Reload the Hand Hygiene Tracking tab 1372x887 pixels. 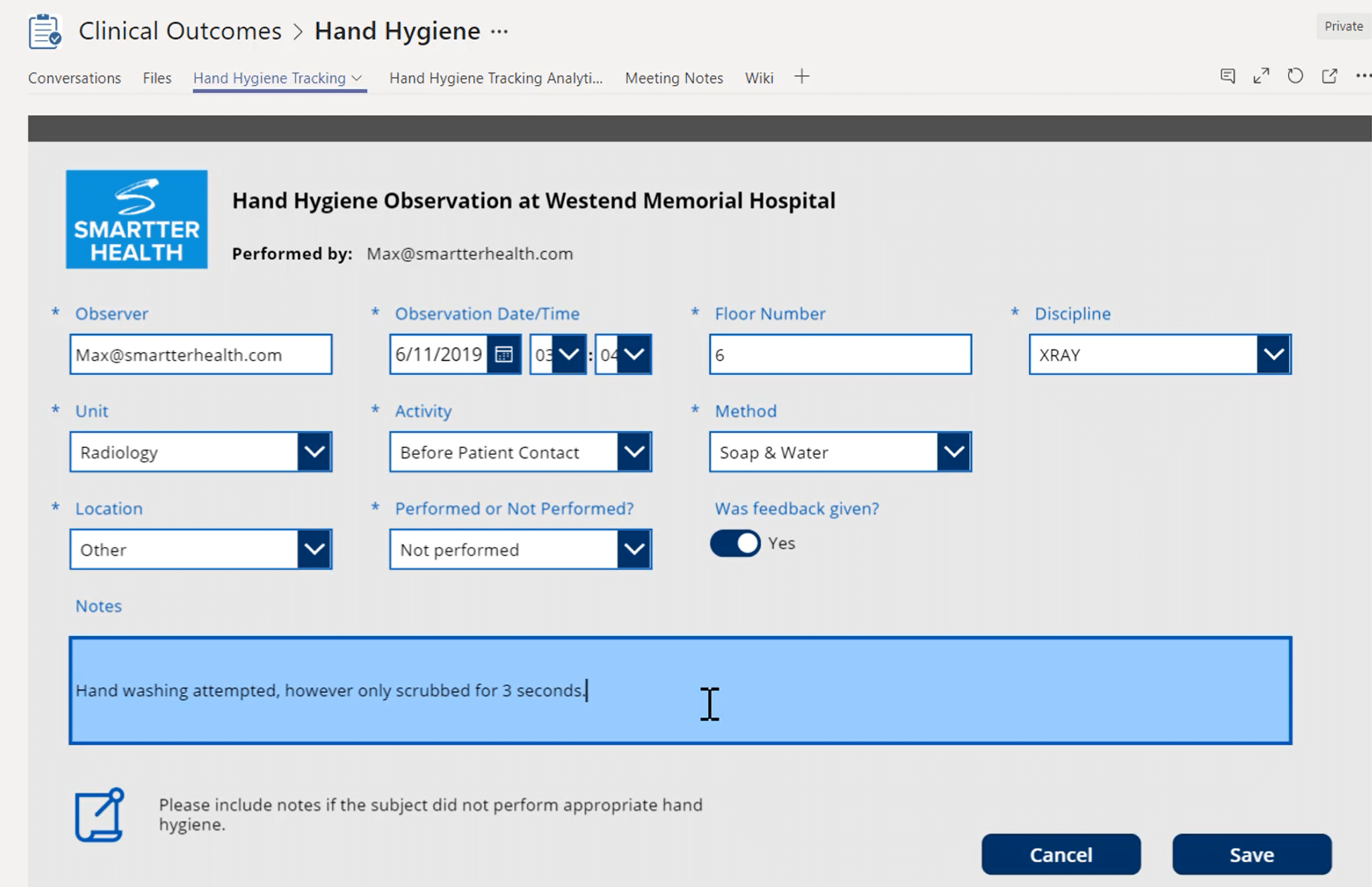[x=1295, y=76]
